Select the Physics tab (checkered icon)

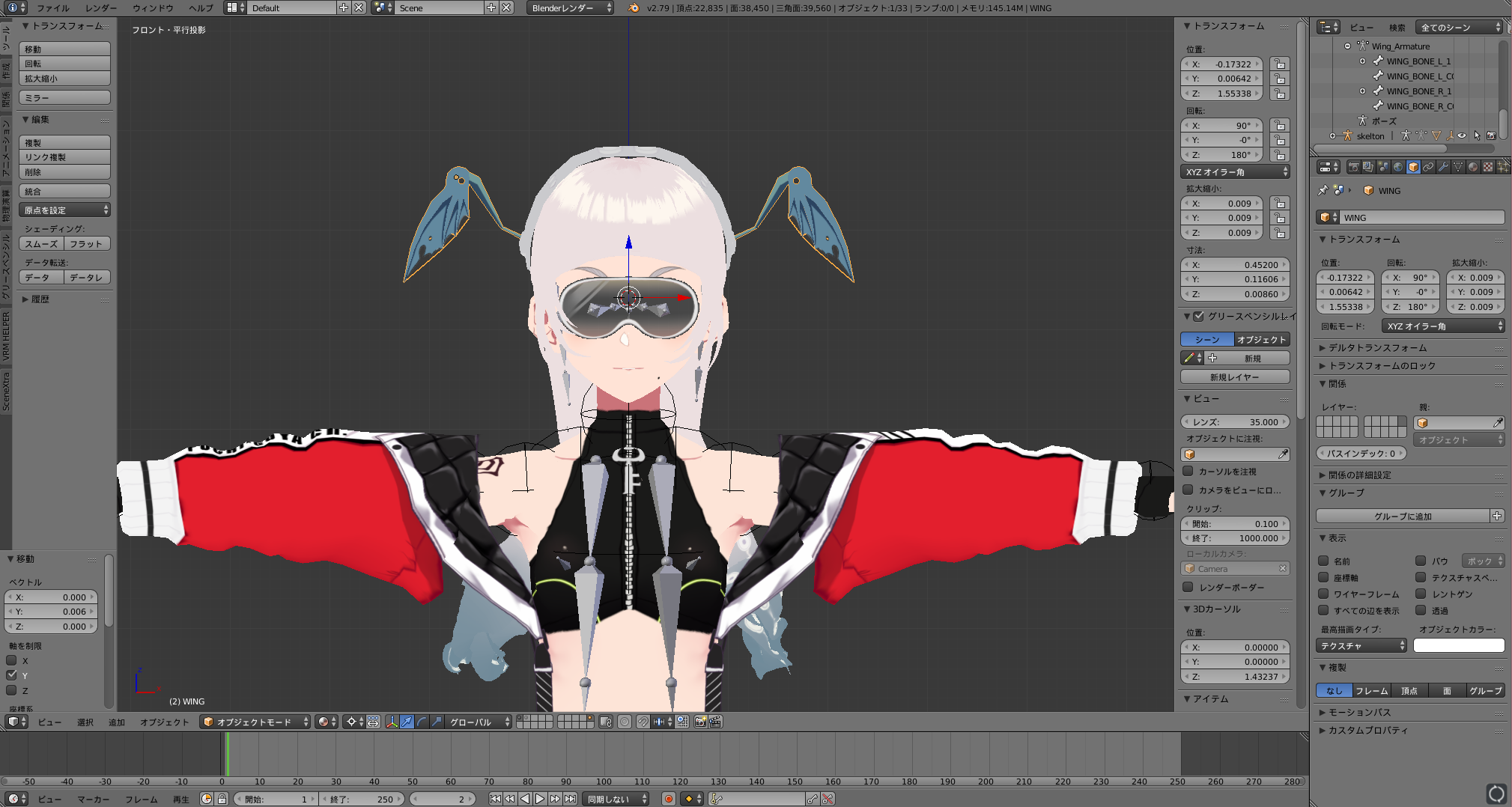[1488, 166]
